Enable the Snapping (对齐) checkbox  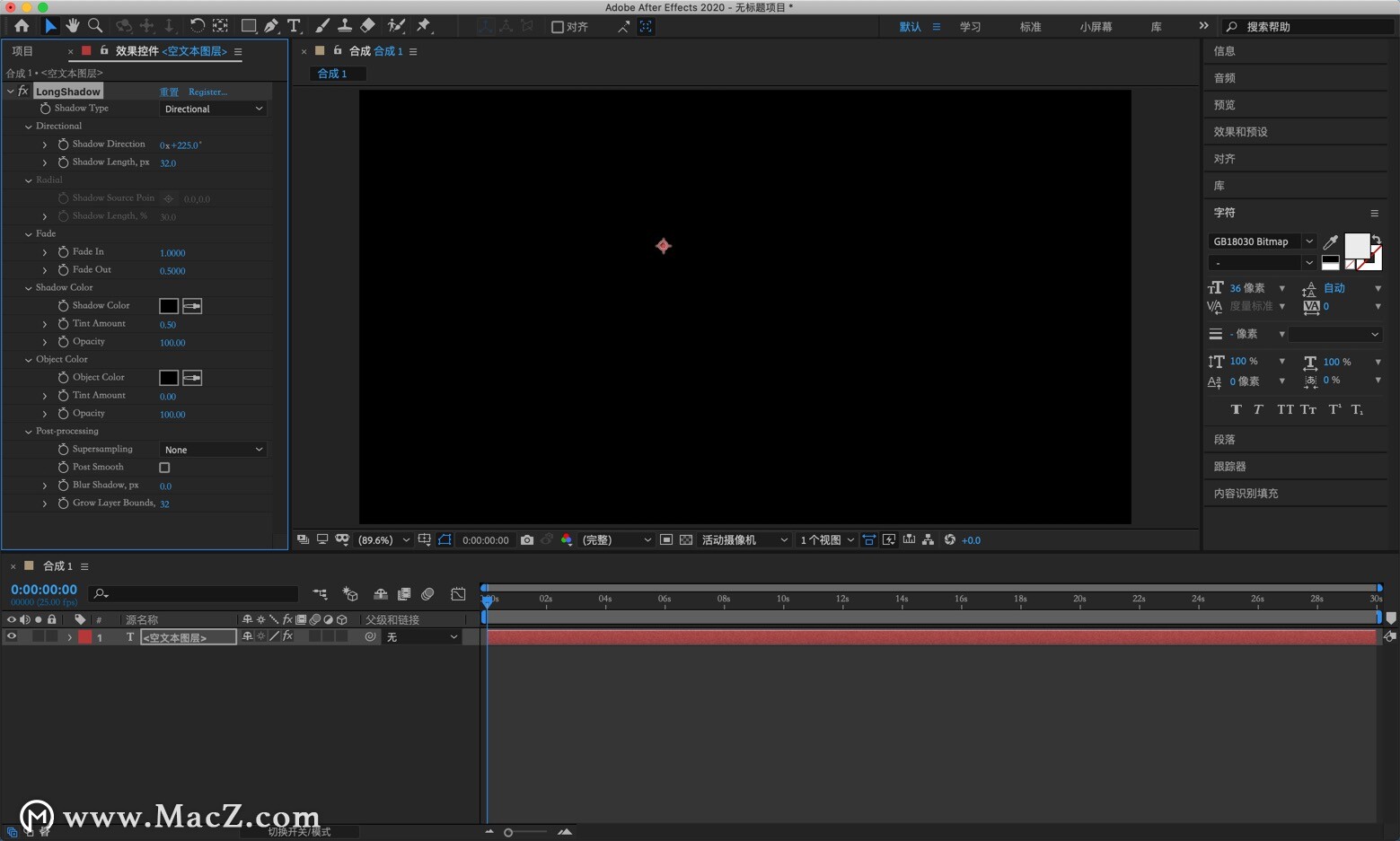[x=558, y=27]
